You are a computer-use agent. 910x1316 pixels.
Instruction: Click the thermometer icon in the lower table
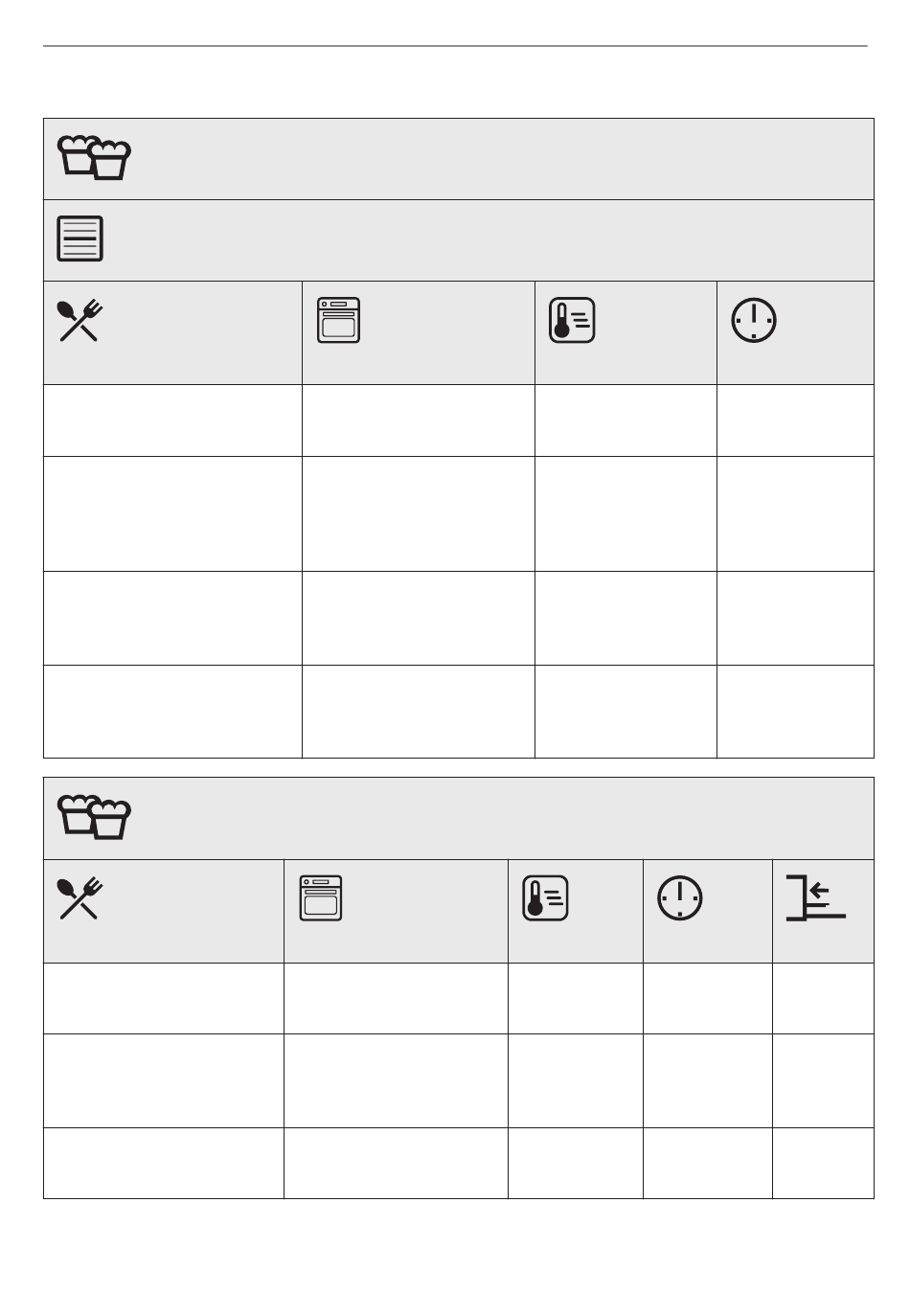pos(545,899)
